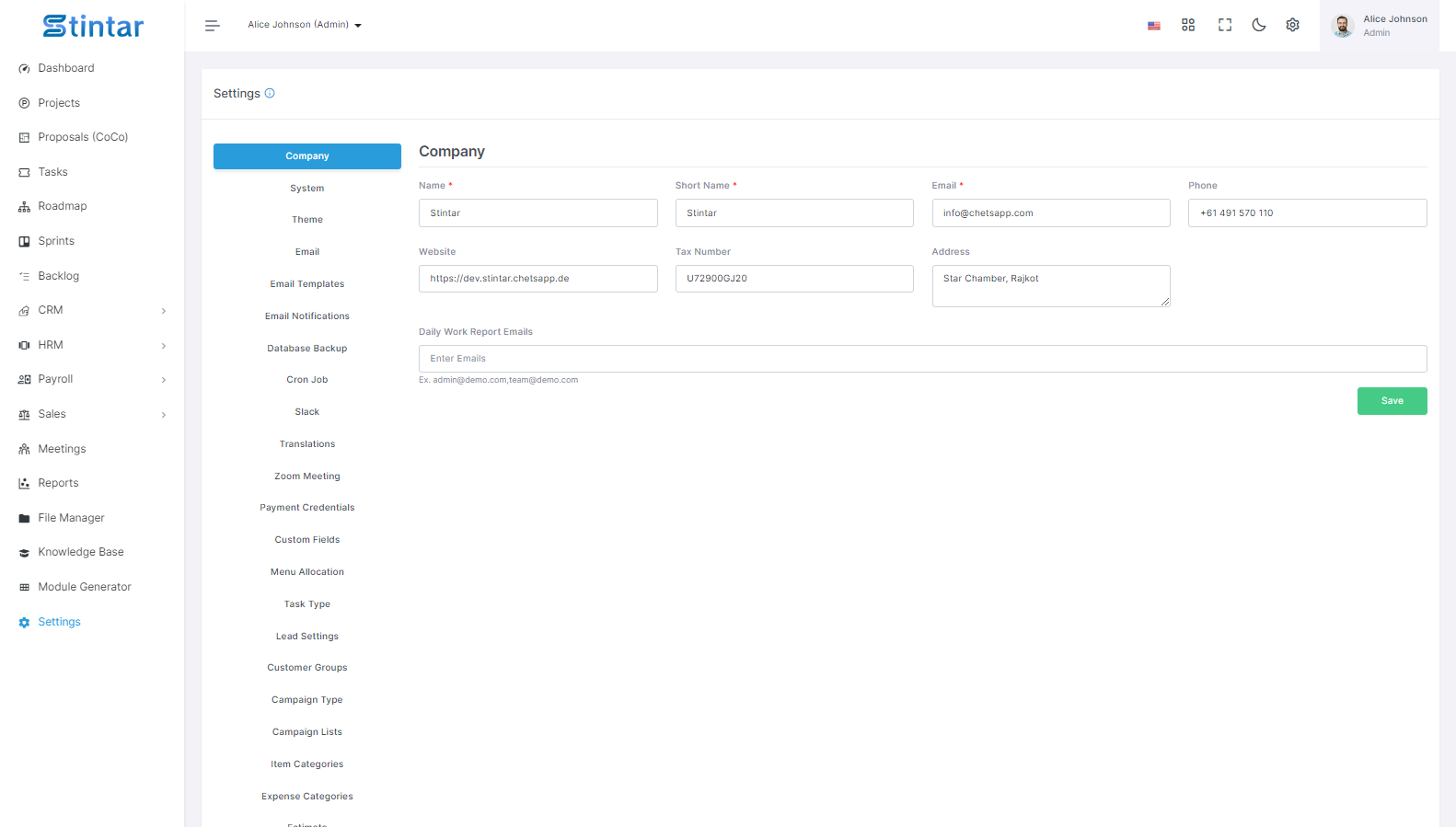Open Lead Settings tab

(307, 637)
